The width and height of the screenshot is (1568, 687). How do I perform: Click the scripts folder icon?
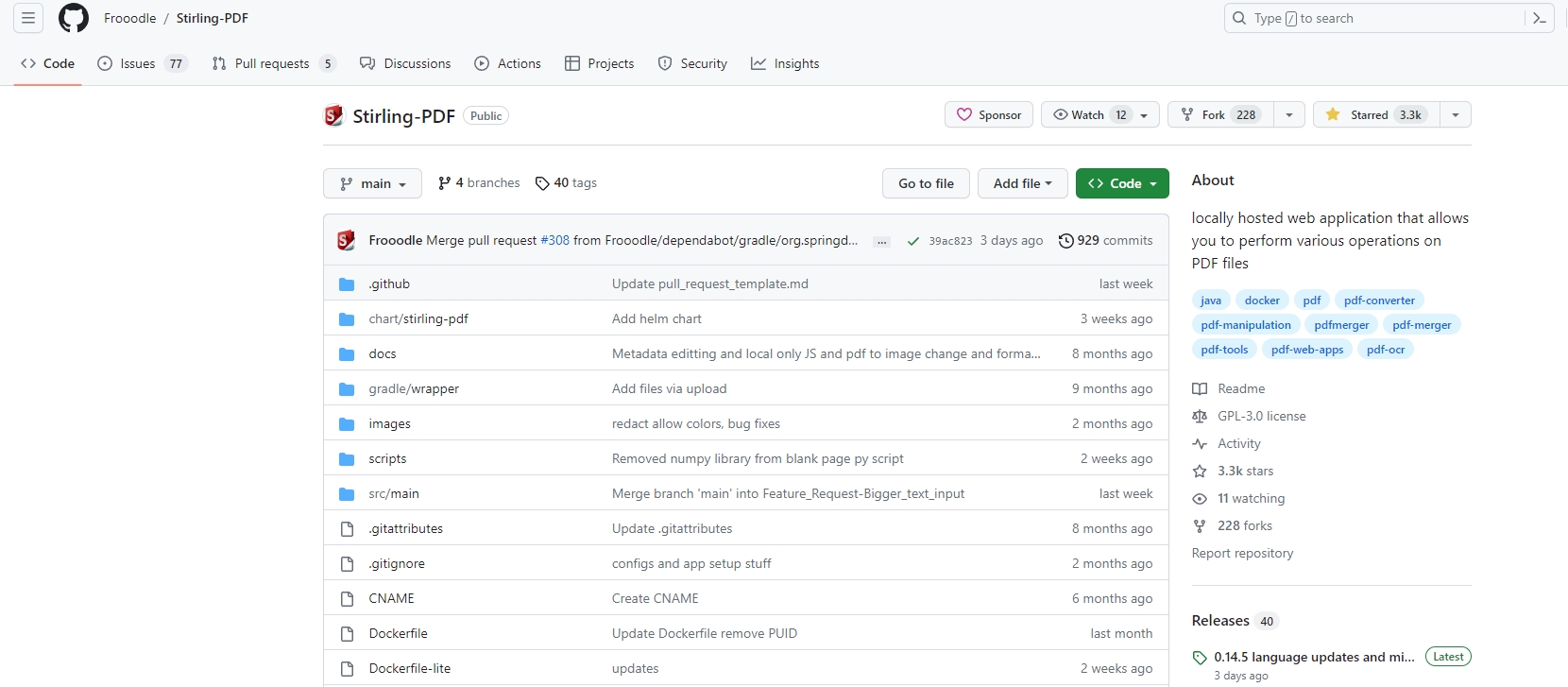tap(347, 459)
